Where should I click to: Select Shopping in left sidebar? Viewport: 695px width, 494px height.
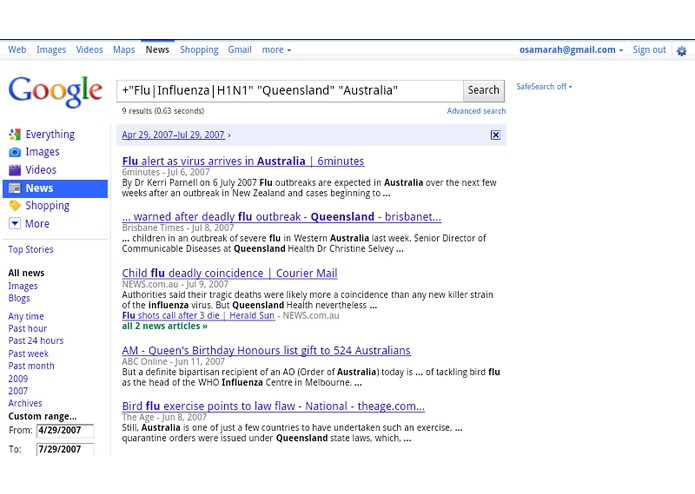tap(47, 206)
